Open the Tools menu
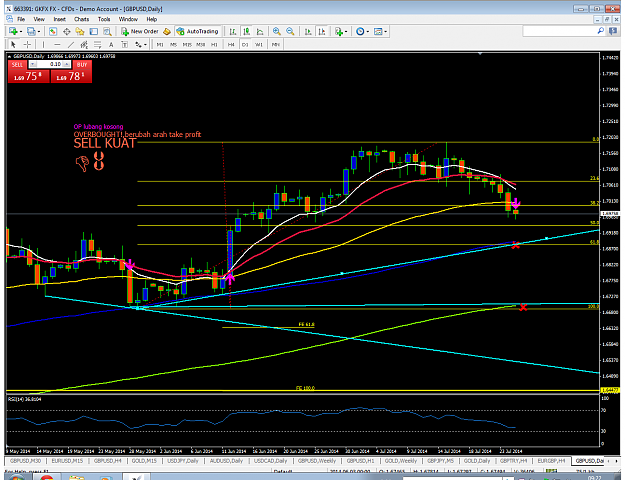The height and width of the screenshot is (480, 625). 104,19
